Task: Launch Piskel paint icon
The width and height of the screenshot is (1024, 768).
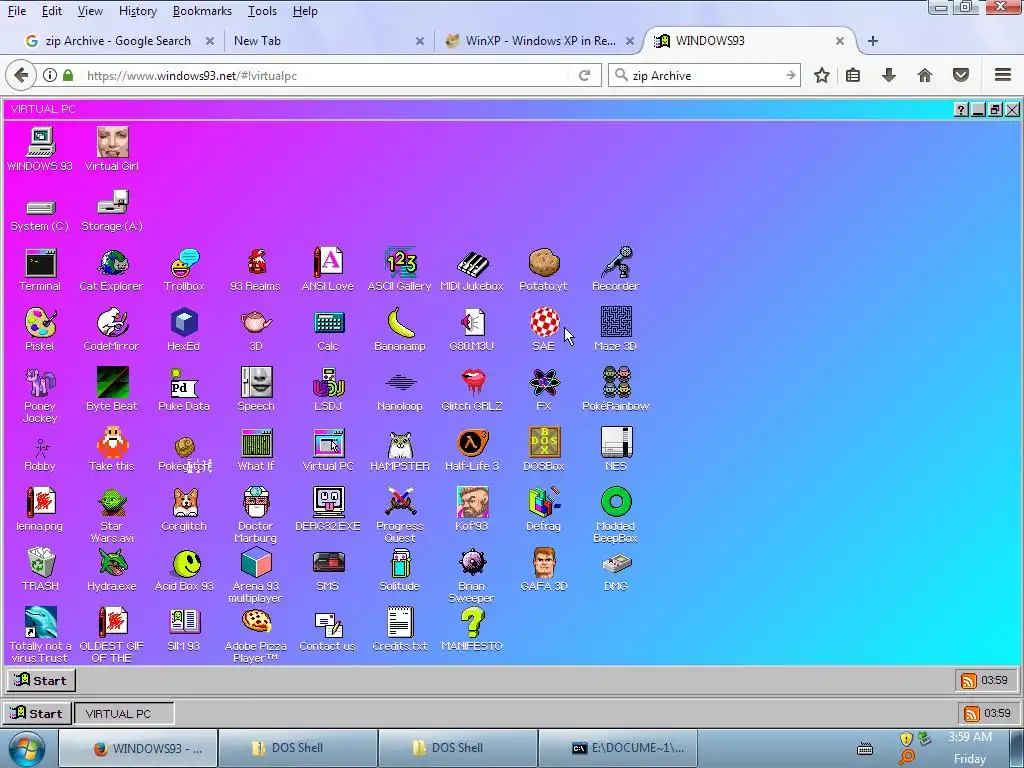Action: click(40, 329)
